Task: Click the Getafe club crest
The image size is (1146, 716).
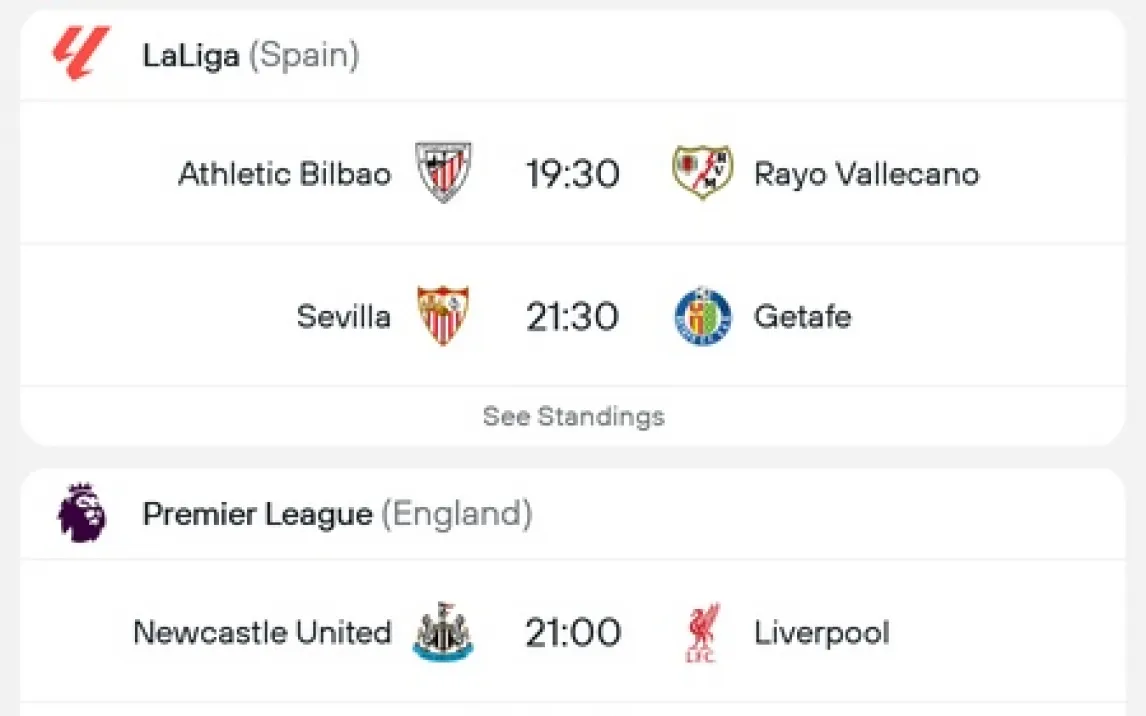Action: click(x=702, y=316)
